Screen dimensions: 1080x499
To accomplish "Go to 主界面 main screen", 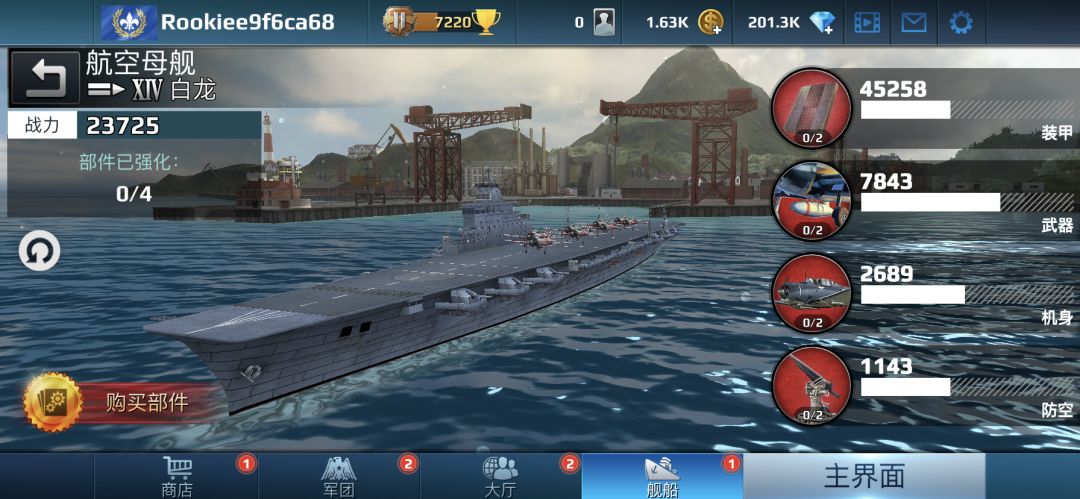I will coord(864,476).
